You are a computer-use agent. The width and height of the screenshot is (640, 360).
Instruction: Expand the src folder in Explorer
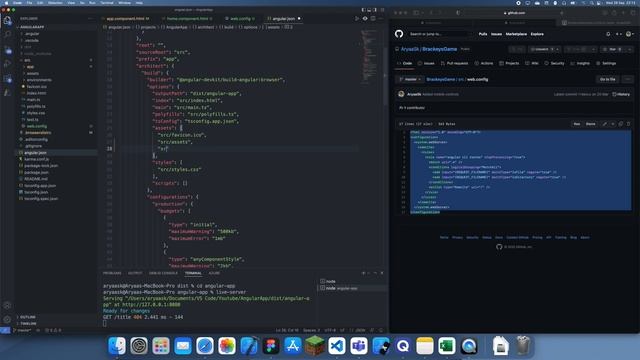coord(27,60)
